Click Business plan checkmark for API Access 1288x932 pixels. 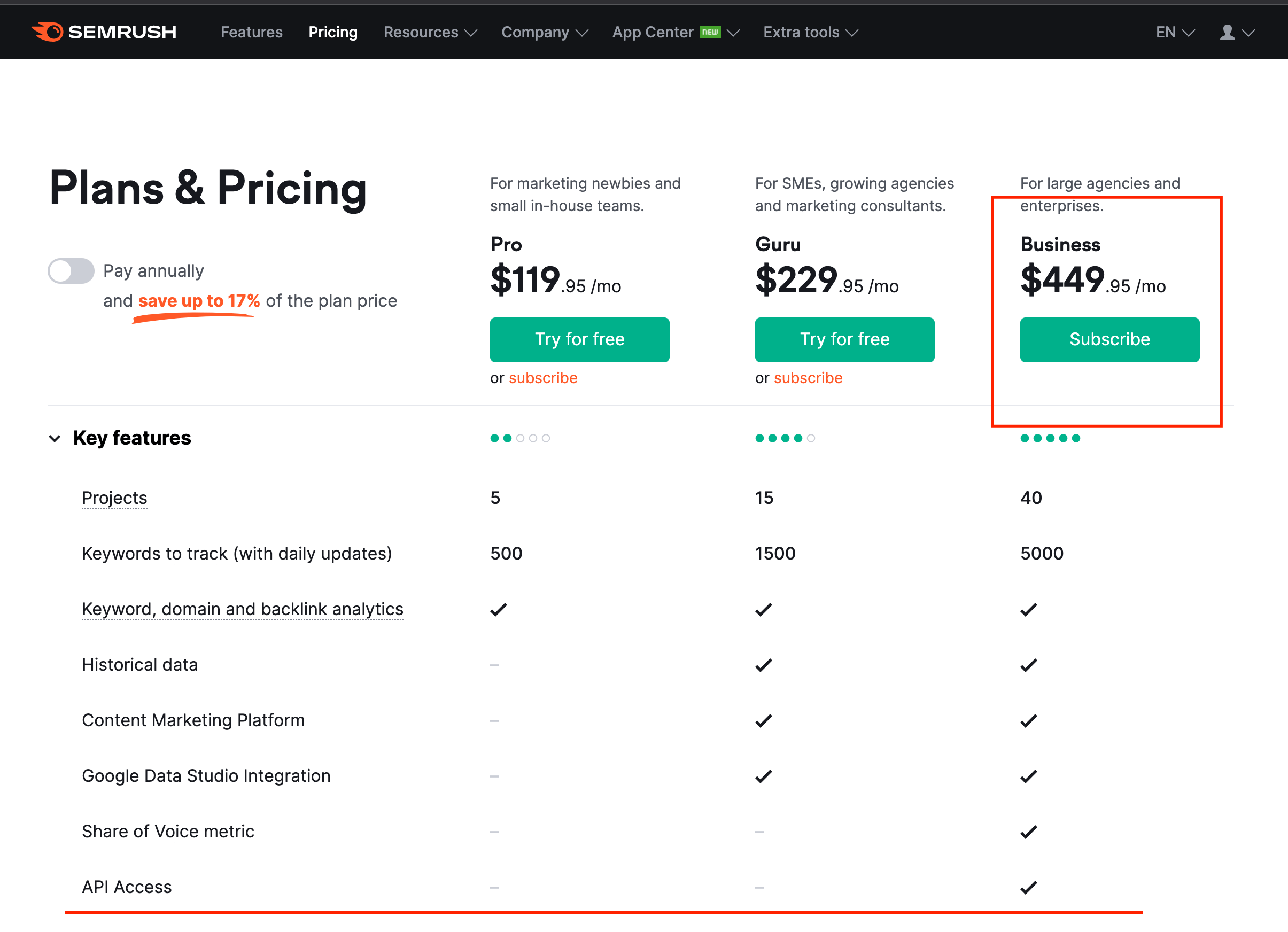pos(1028,887)
